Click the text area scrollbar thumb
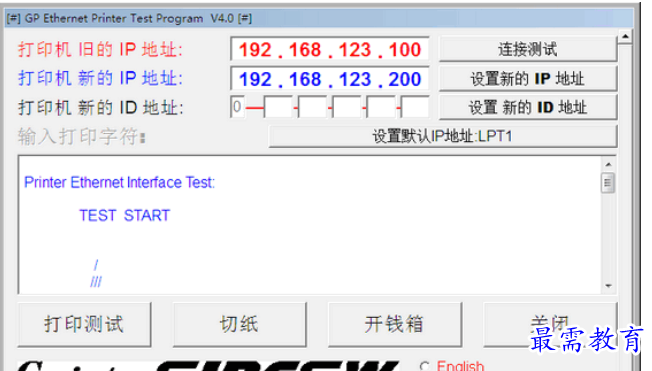This screenshot has width=652, height=371. click(x=608, y=183)
